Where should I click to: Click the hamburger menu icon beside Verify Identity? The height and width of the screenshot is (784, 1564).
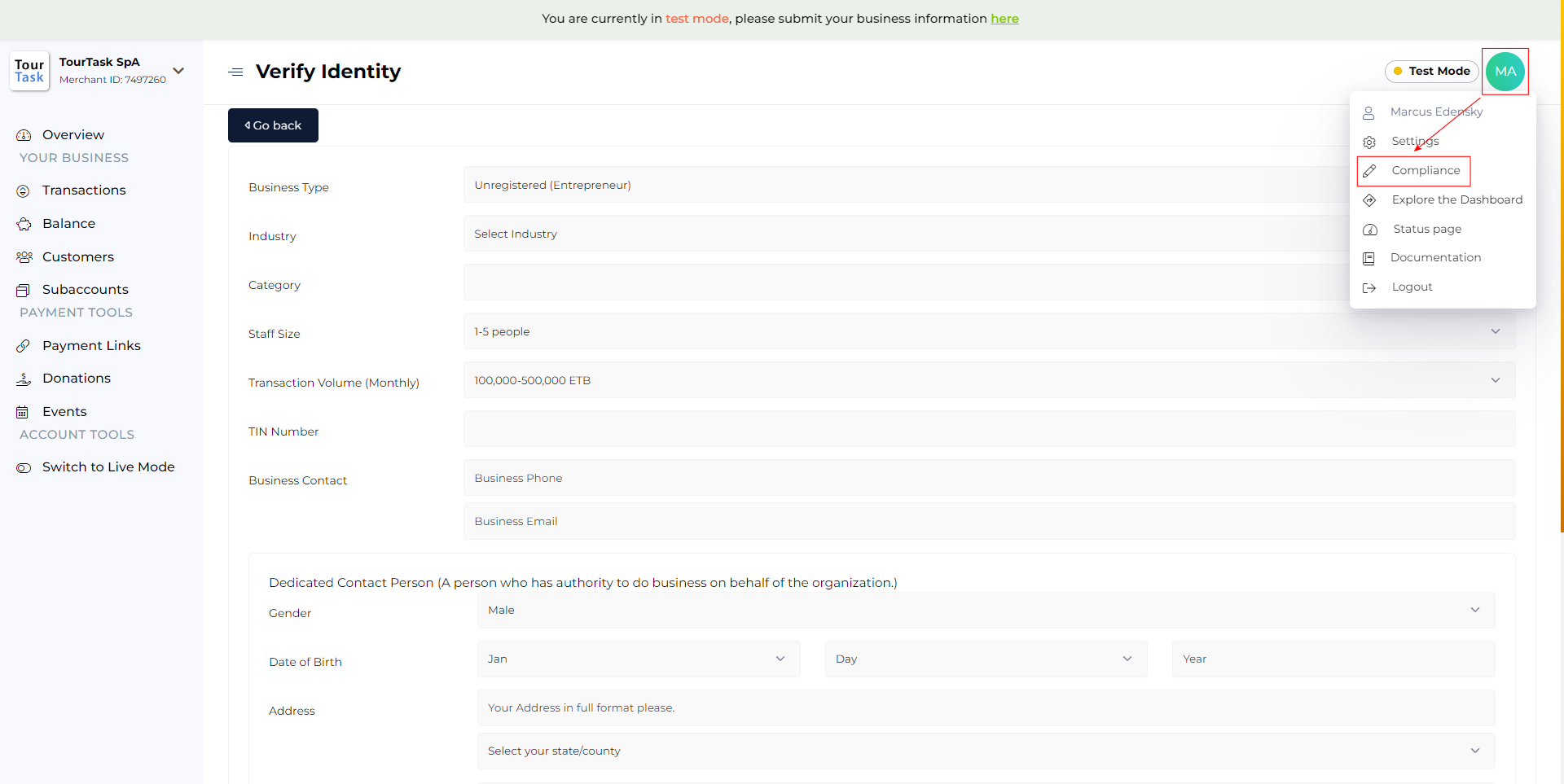pos(235,72)
